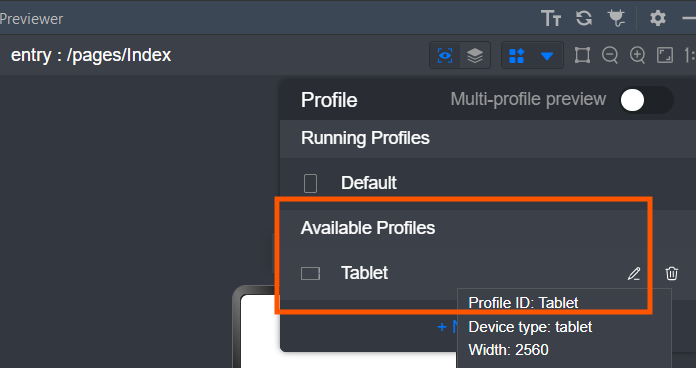
Task: Click the fit-to-screen icon
Action: click(665, 55)
